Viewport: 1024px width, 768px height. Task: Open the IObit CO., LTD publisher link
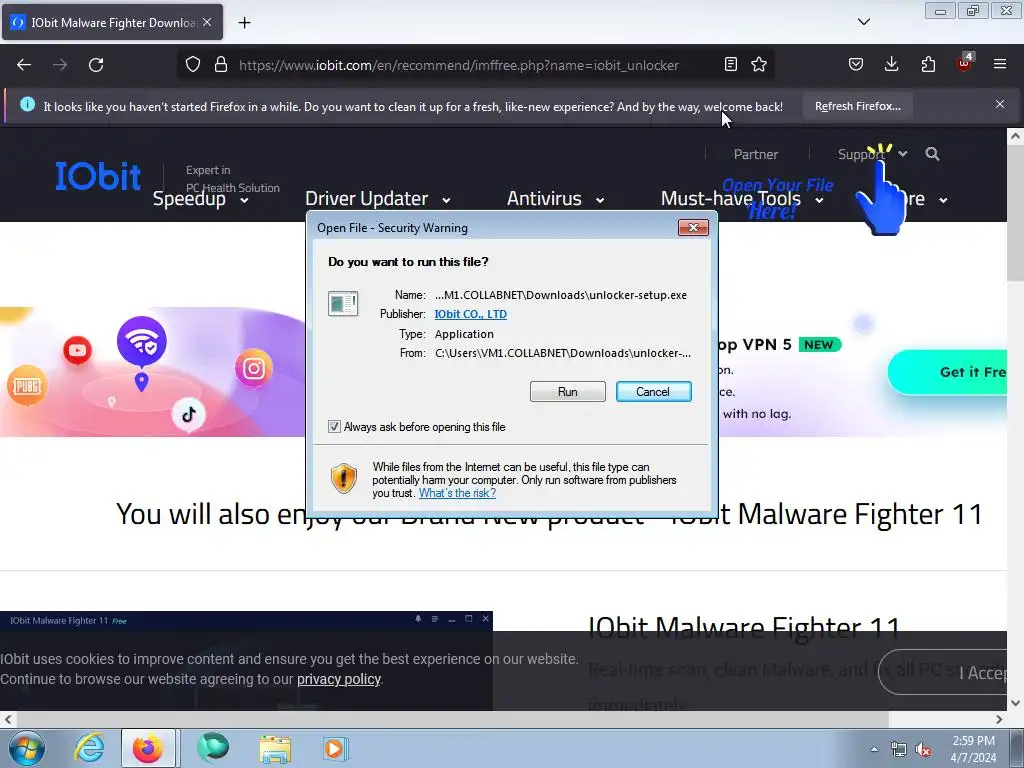click(470, 314)
